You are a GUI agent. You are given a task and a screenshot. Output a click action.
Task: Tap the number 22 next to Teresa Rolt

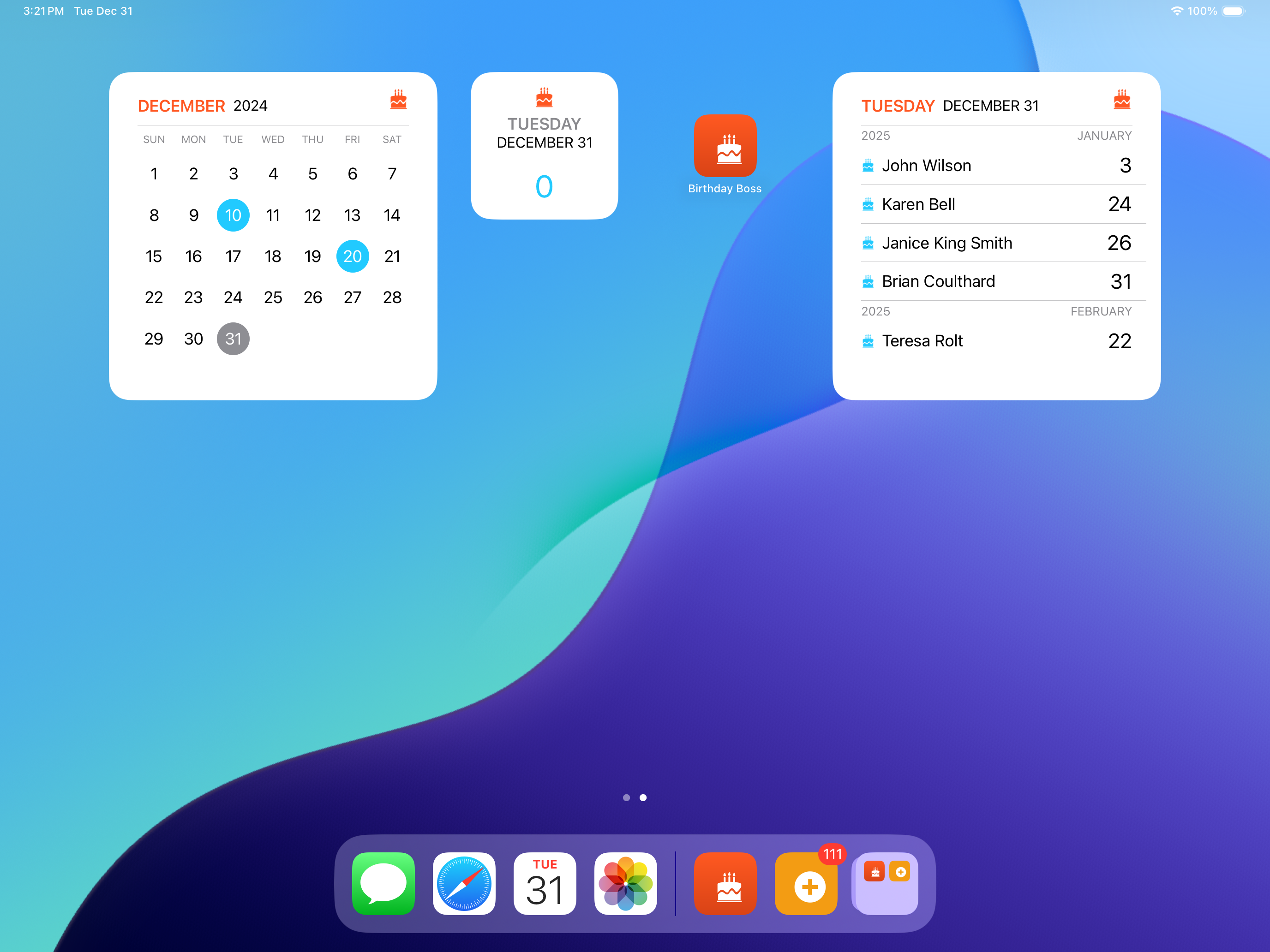pyautogui.click(x=1120, y=341)
